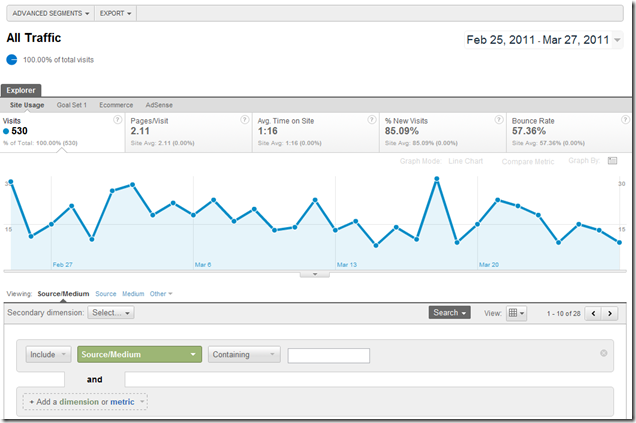Click the Visits value 530
This screenshot has height=423, width=636.
[19, 131]
